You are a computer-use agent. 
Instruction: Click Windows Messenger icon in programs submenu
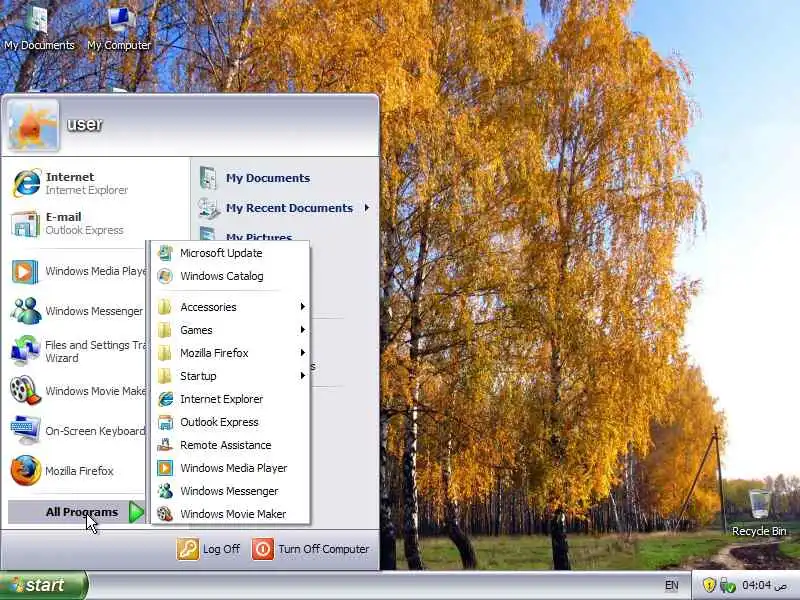[165, 491]
